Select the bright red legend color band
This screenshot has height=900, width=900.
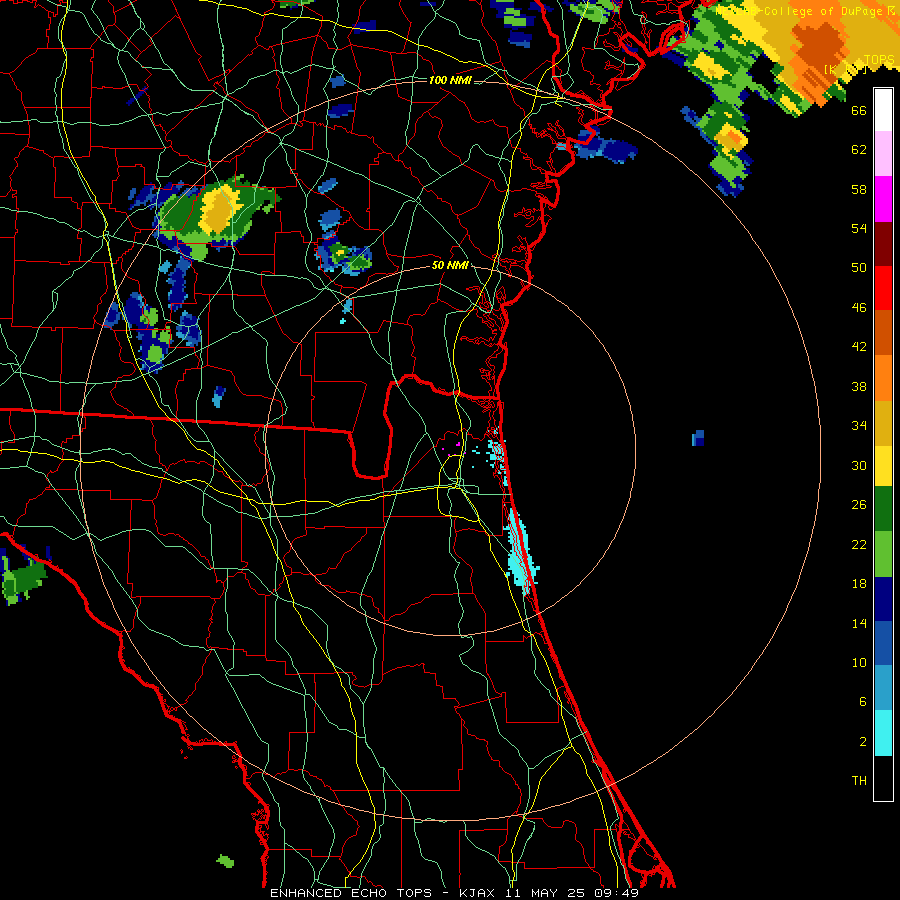tap(883, 288)
